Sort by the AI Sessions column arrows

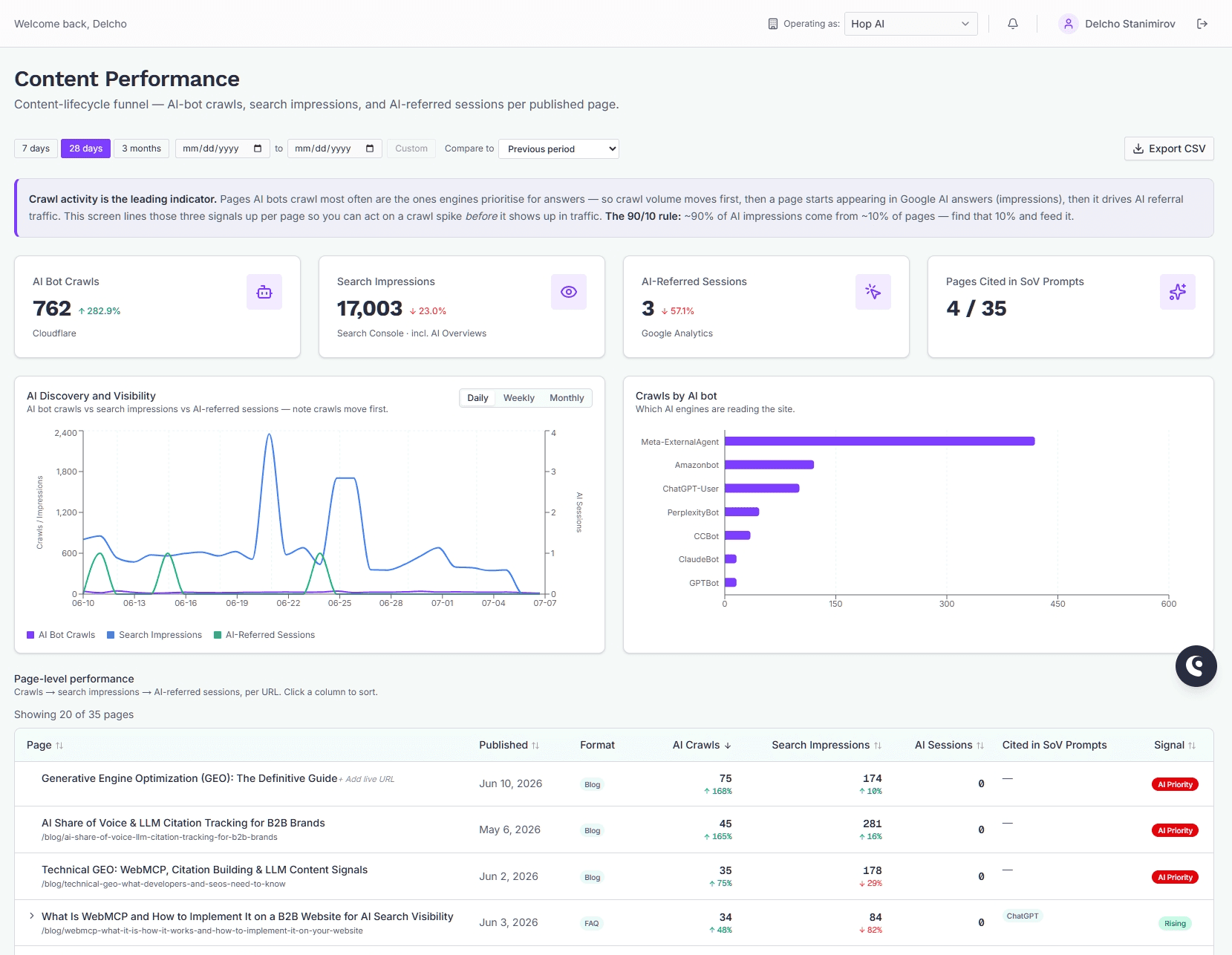point(980,746)
